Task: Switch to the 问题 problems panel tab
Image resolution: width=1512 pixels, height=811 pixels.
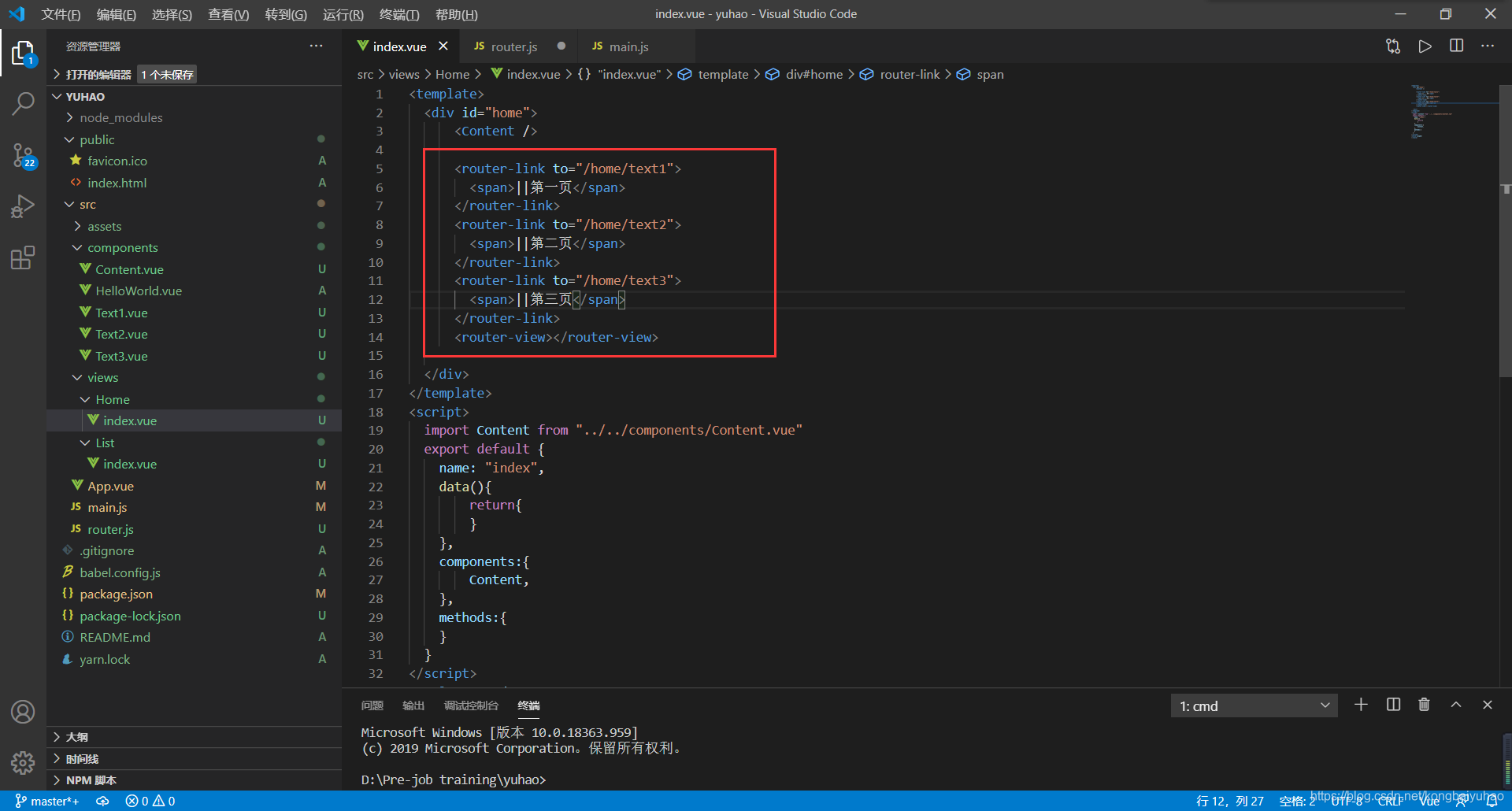Action: pos(372,705)
